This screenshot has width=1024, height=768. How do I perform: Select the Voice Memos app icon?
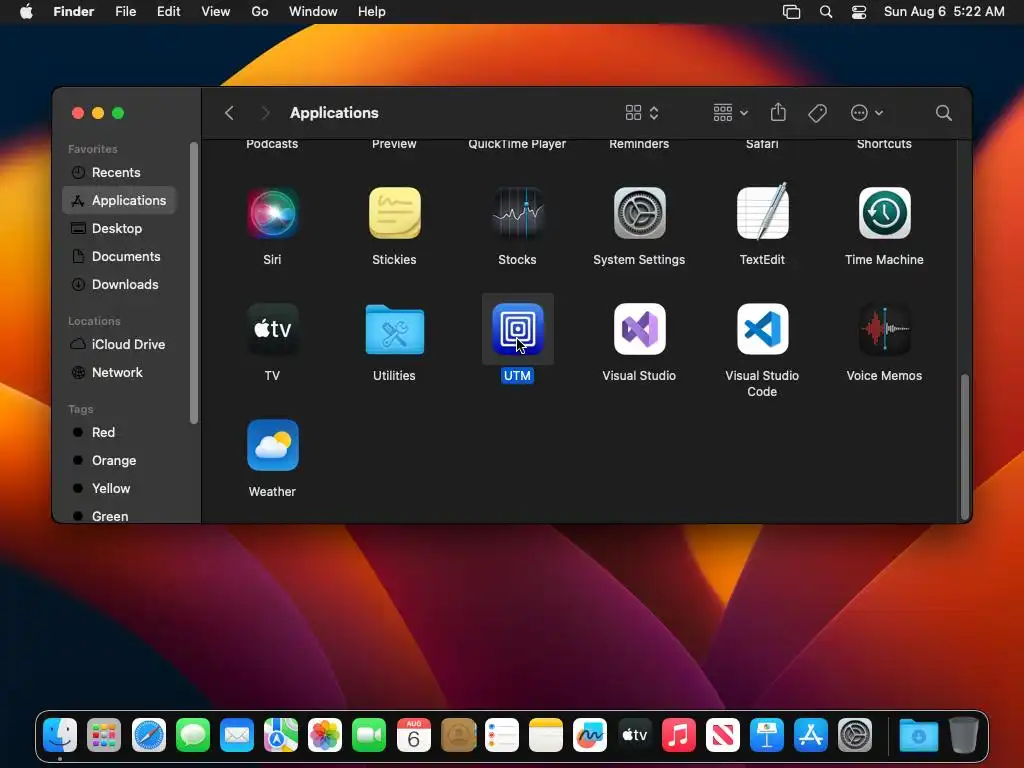[x=884, y=329]
